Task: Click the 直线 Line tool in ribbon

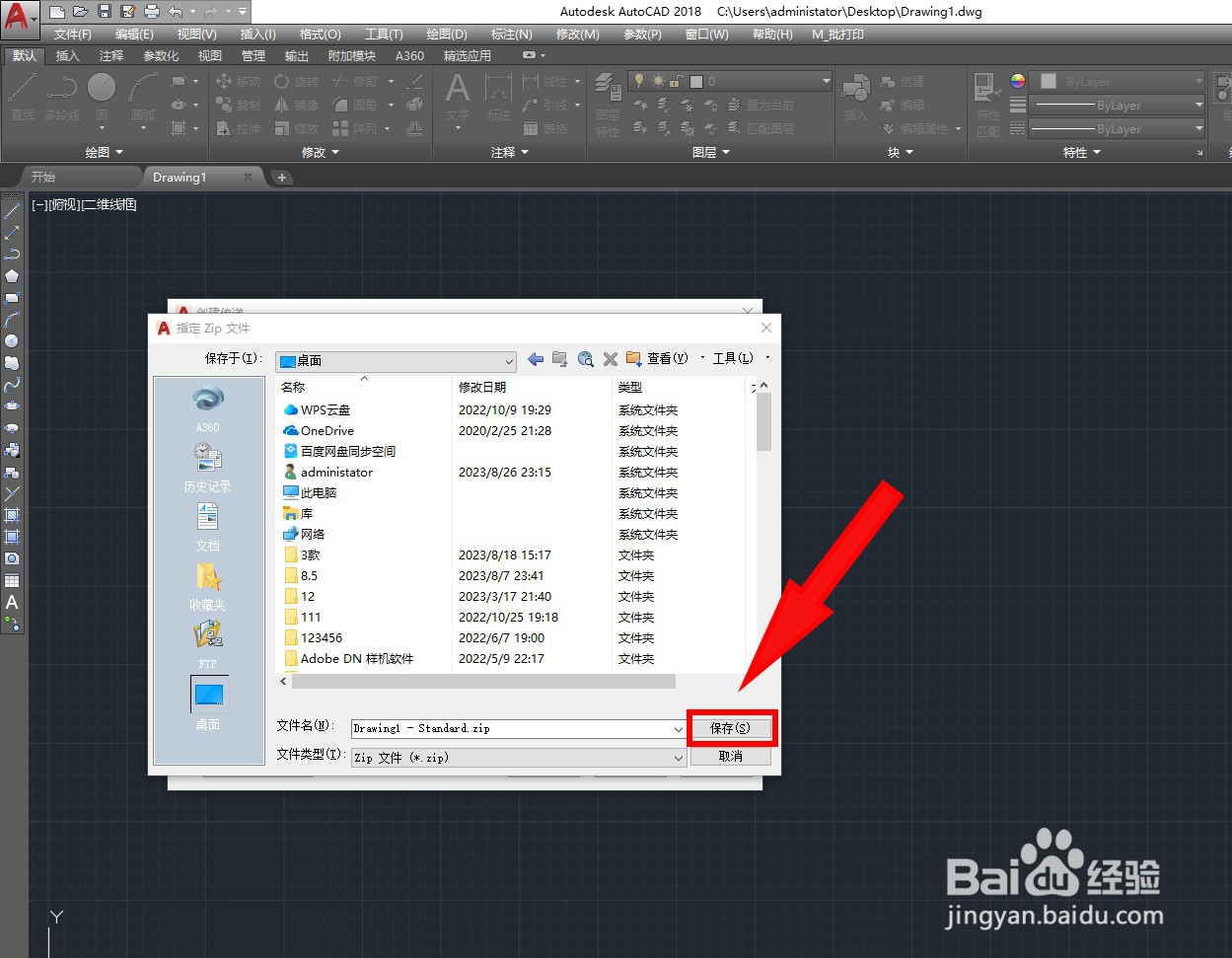Action: pyautogui.click(x=24, y=98)
